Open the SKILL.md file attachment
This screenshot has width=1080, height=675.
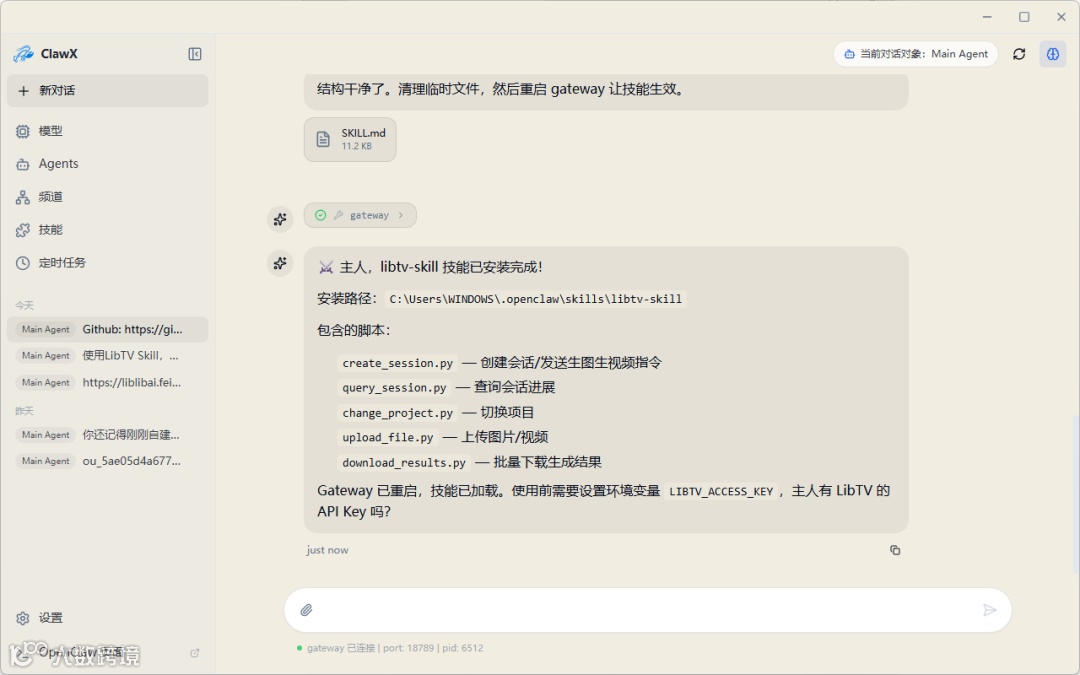click(x=350, y=139)
